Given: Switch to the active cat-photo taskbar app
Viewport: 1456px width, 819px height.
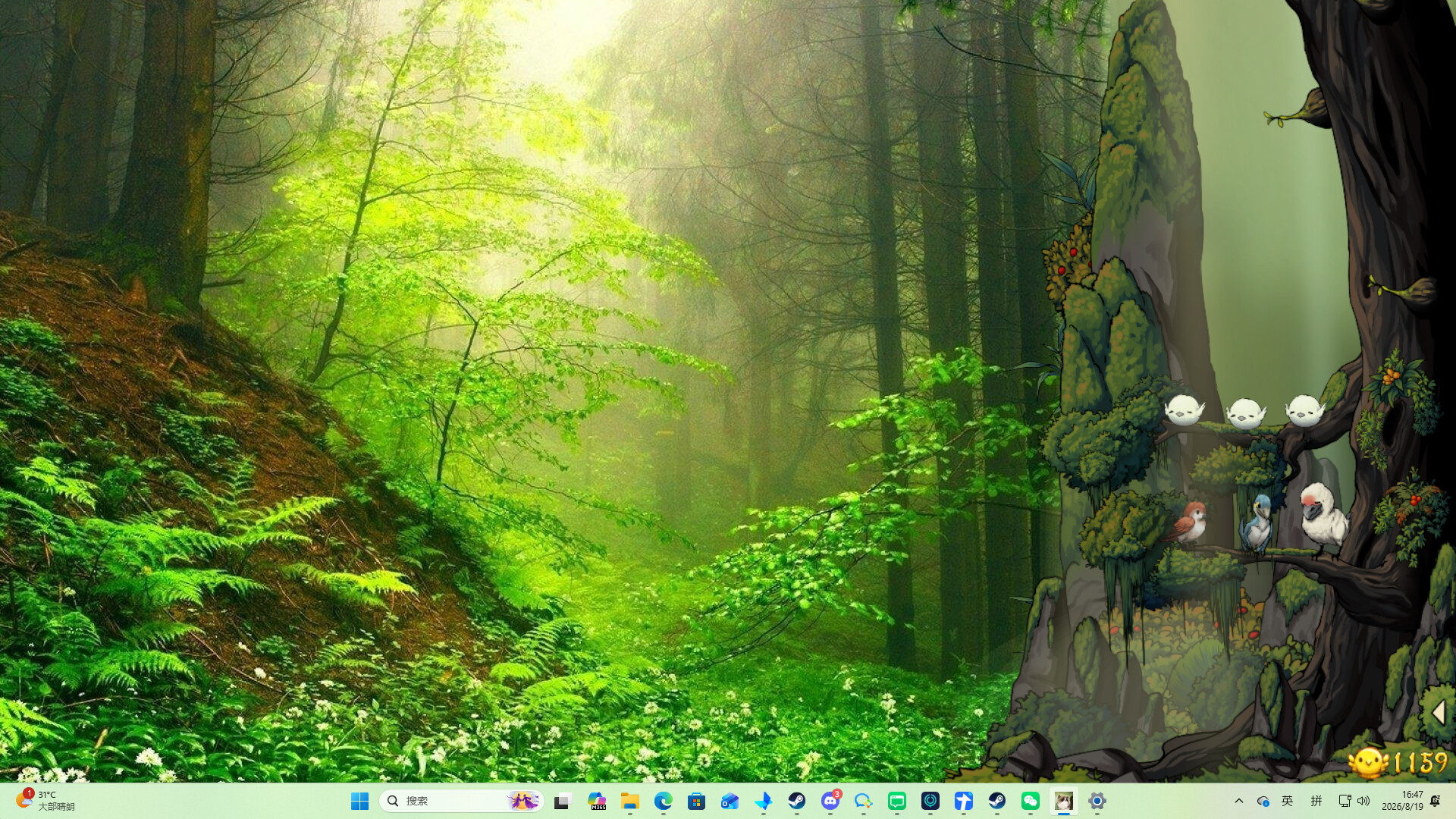Looking at the screenshot, I should pos(1064,801).
